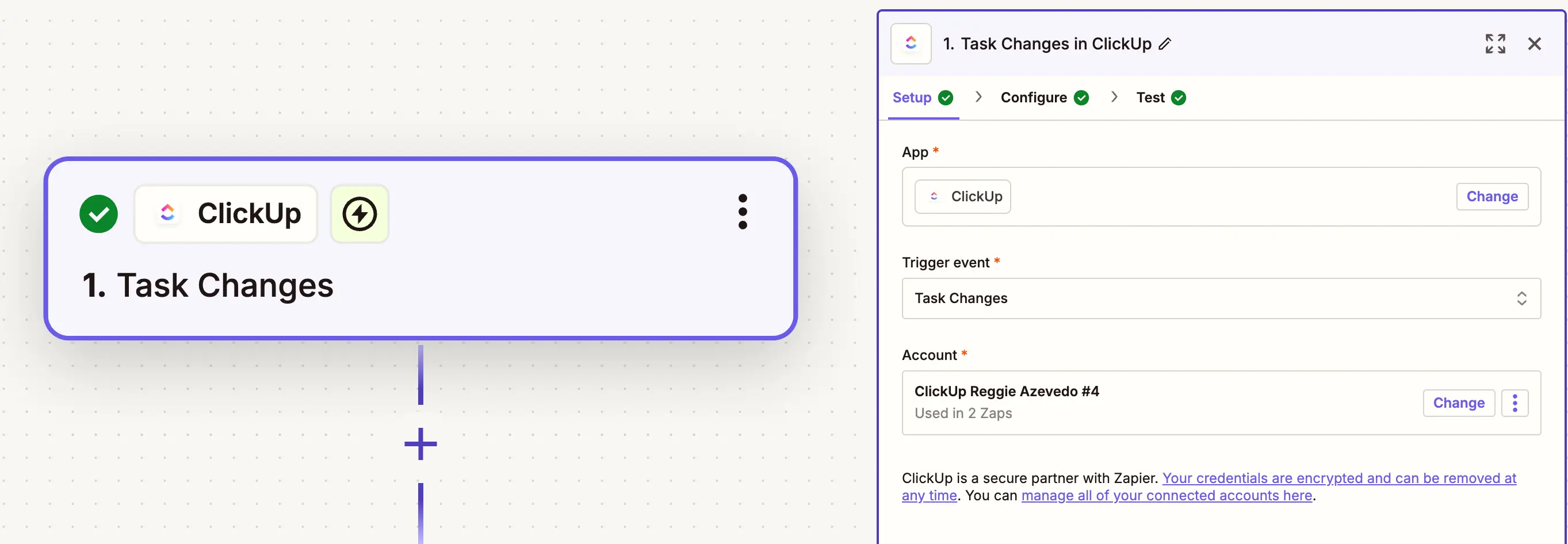
Task: Click the 1. Task Changes in ClickUp title
Action: [1047, 44]
